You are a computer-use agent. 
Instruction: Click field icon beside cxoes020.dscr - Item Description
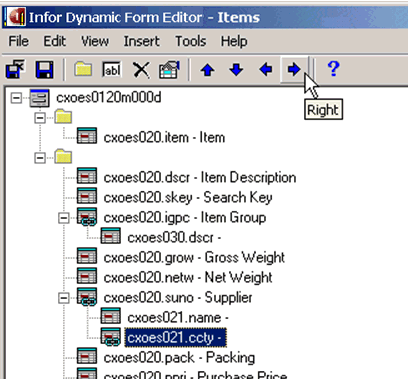click(x=87, y=176)
